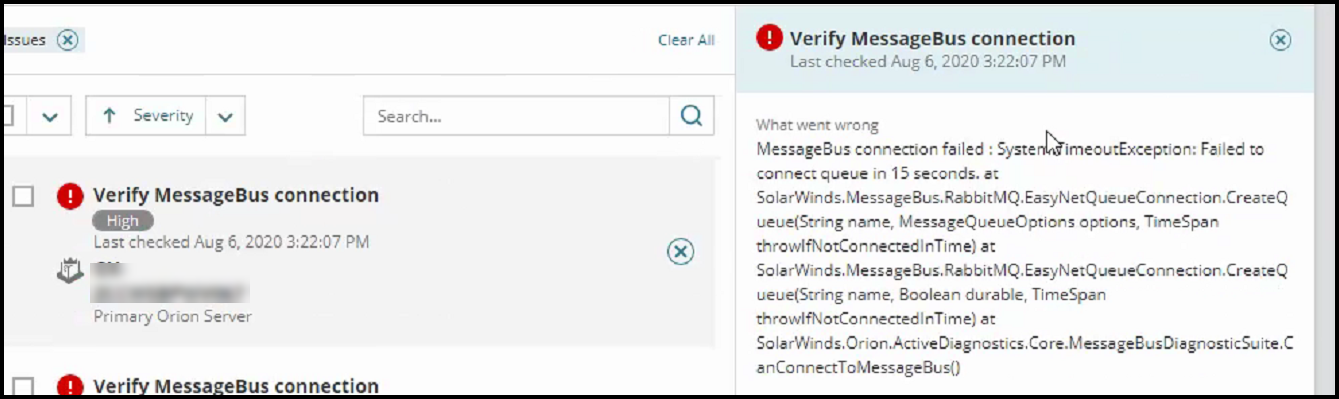1339x399 pixels.
Task: Toggle sort direction arrow next to Severity
Action: 109,116
